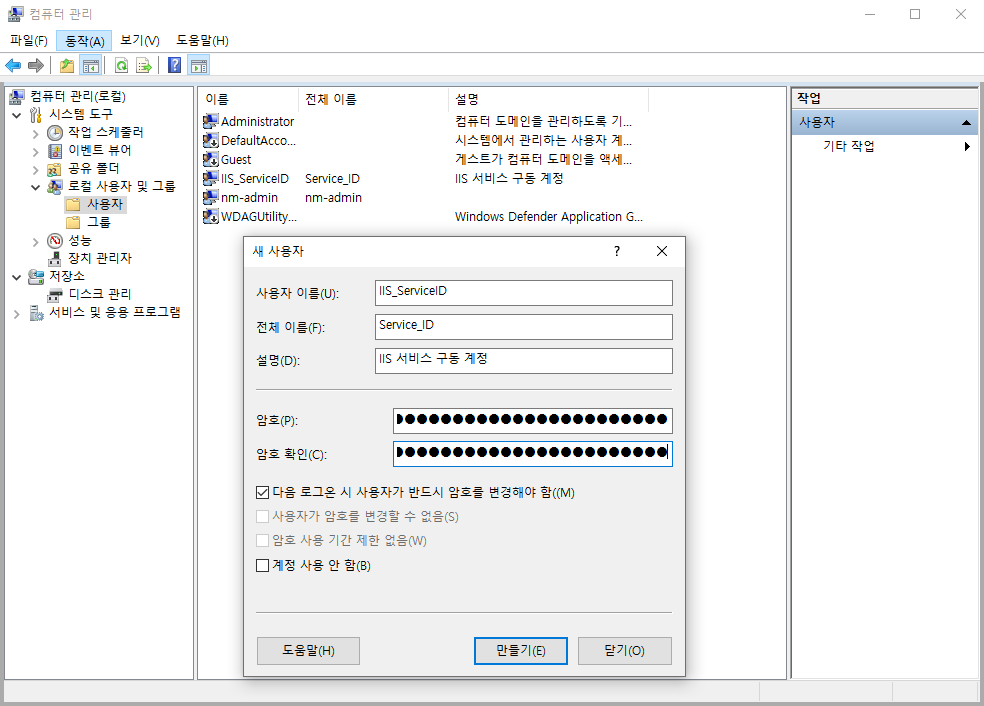Open the 파일(F) menu

point(29,41)
